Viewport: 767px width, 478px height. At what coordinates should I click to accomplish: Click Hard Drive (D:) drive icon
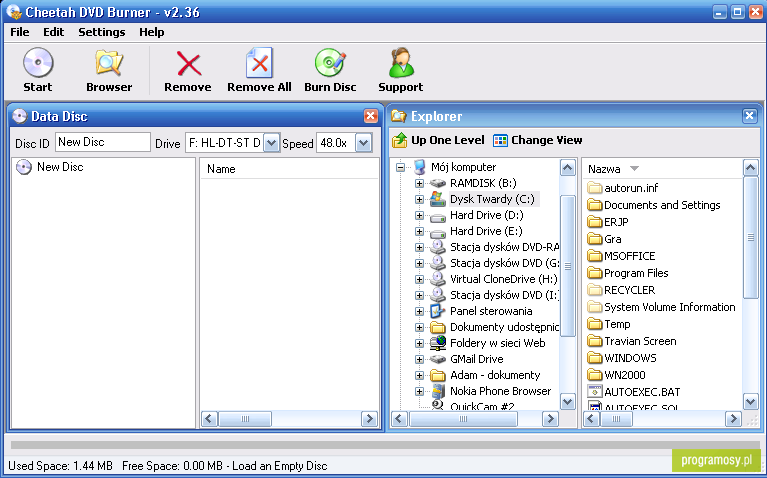click(438, 216)
